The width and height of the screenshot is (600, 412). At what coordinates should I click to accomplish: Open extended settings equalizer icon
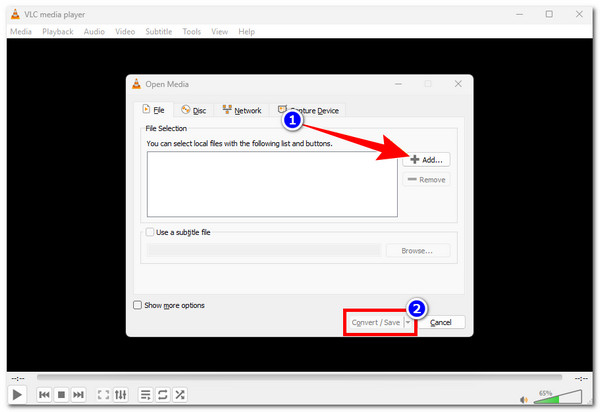121,394
